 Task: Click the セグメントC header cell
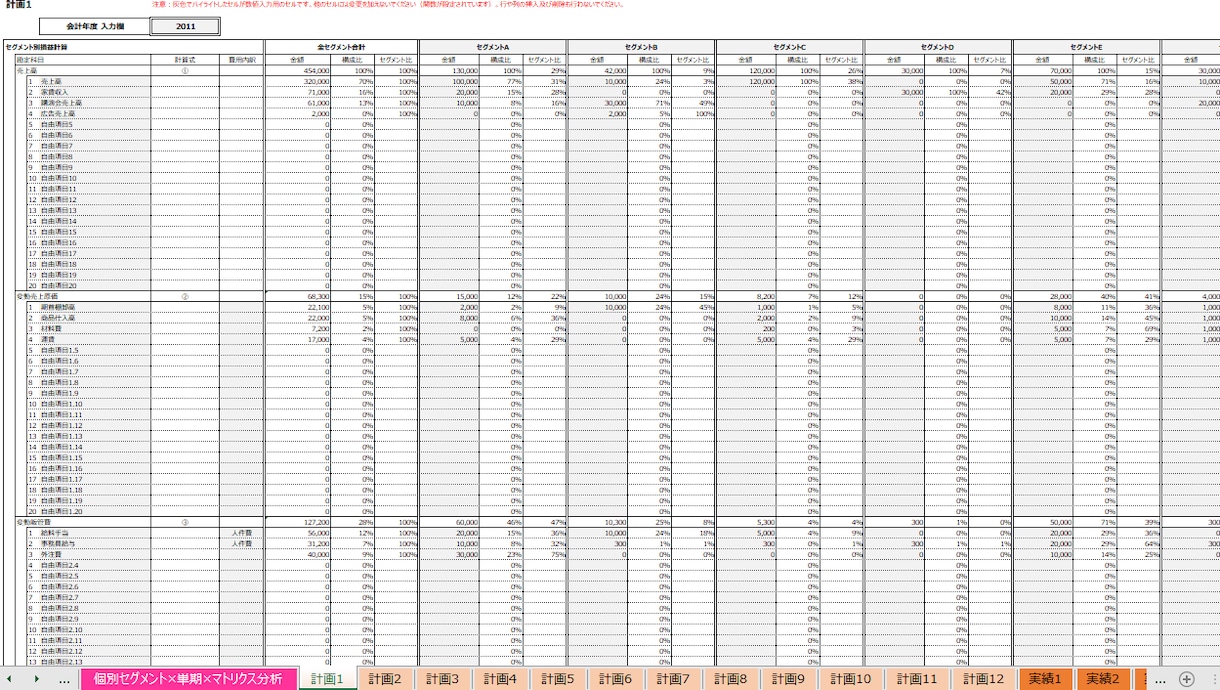click(x=790, y=47)
